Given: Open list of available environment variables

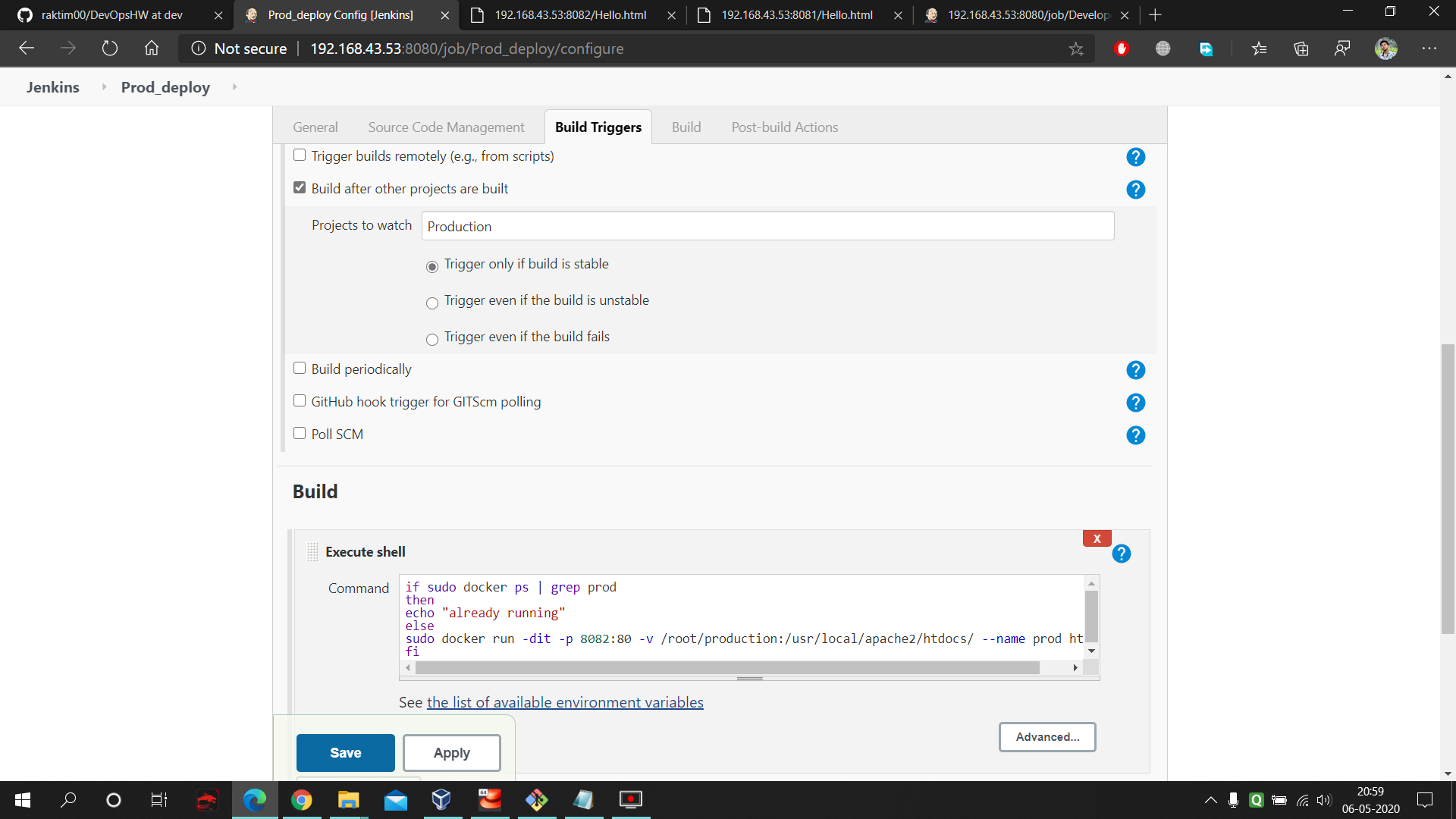Looking at the screenshot, I should (564, 703).
